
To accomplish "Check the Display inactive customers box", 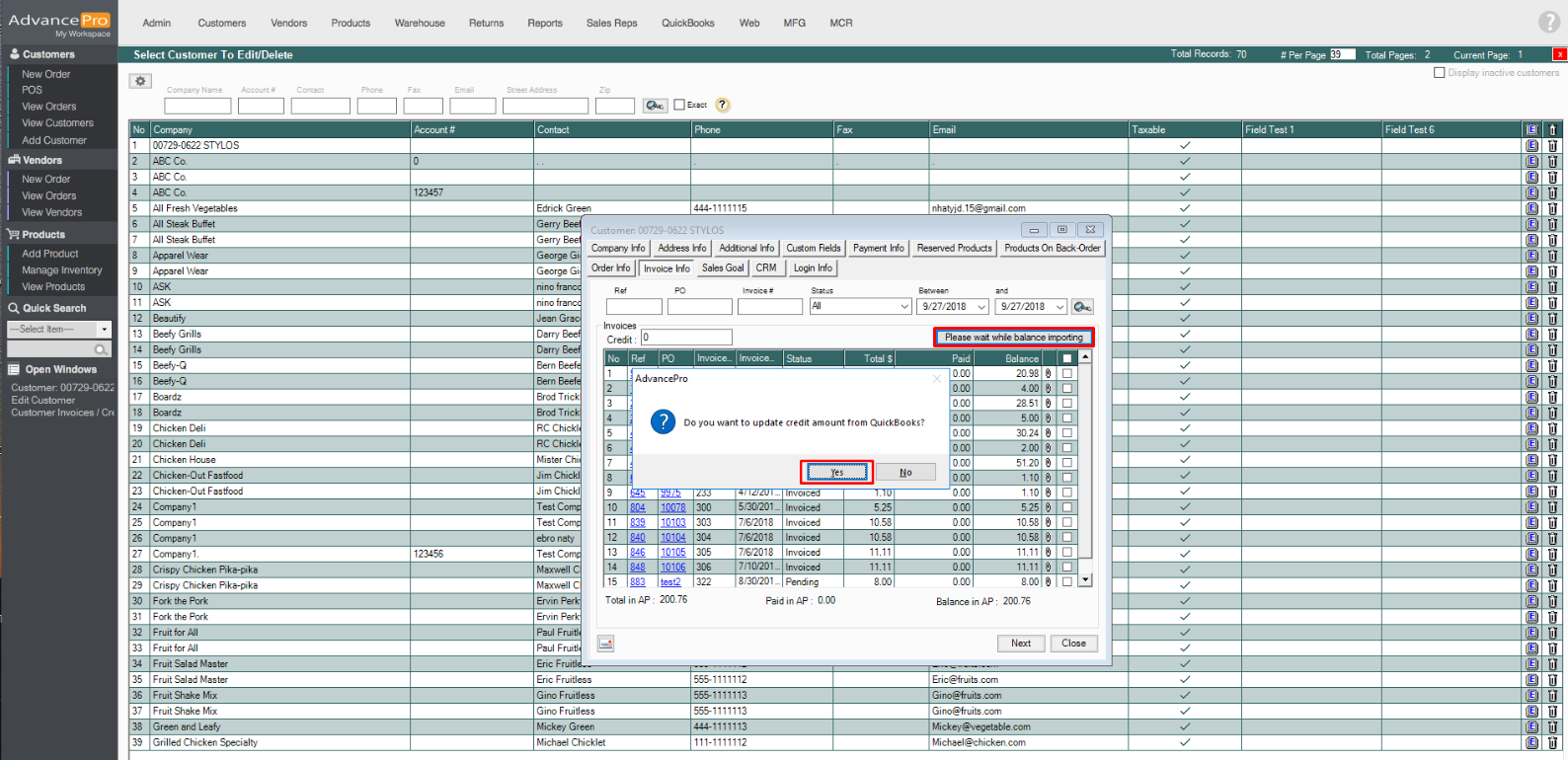I will click(1439, 72).
